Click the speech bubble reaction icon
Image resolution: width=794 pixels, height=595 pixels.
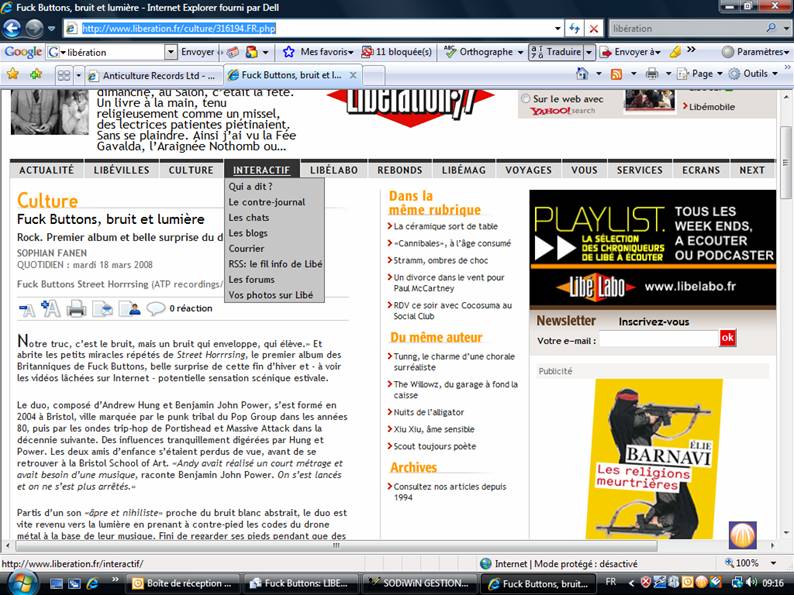(156, 309)
